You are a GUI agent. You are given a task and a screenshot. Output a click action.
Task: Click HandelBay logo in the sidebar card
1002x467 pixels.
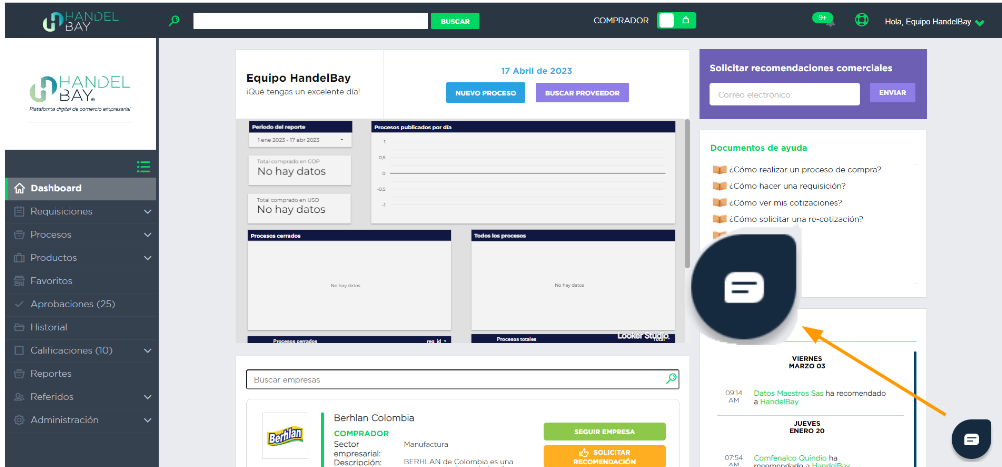click(x=80, y=93)
